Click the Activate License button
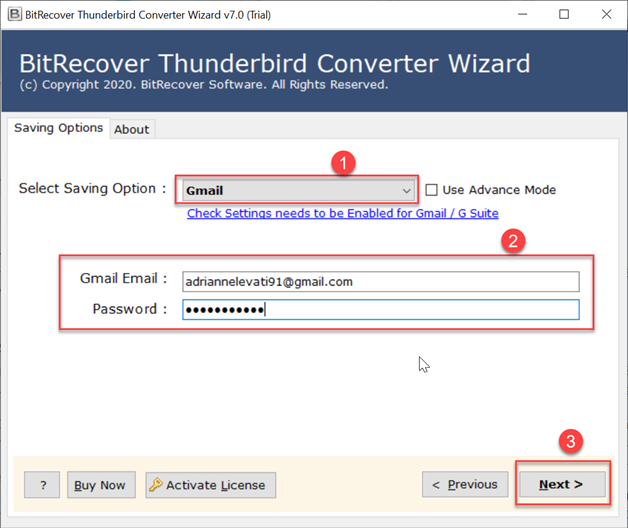The image size is (628, 528). point(211,485)
